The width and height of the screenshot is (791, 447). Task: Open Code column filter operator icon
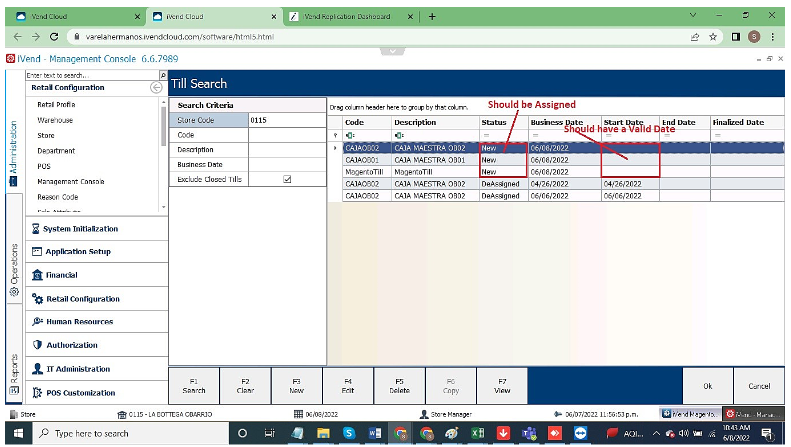coord(350,135)
